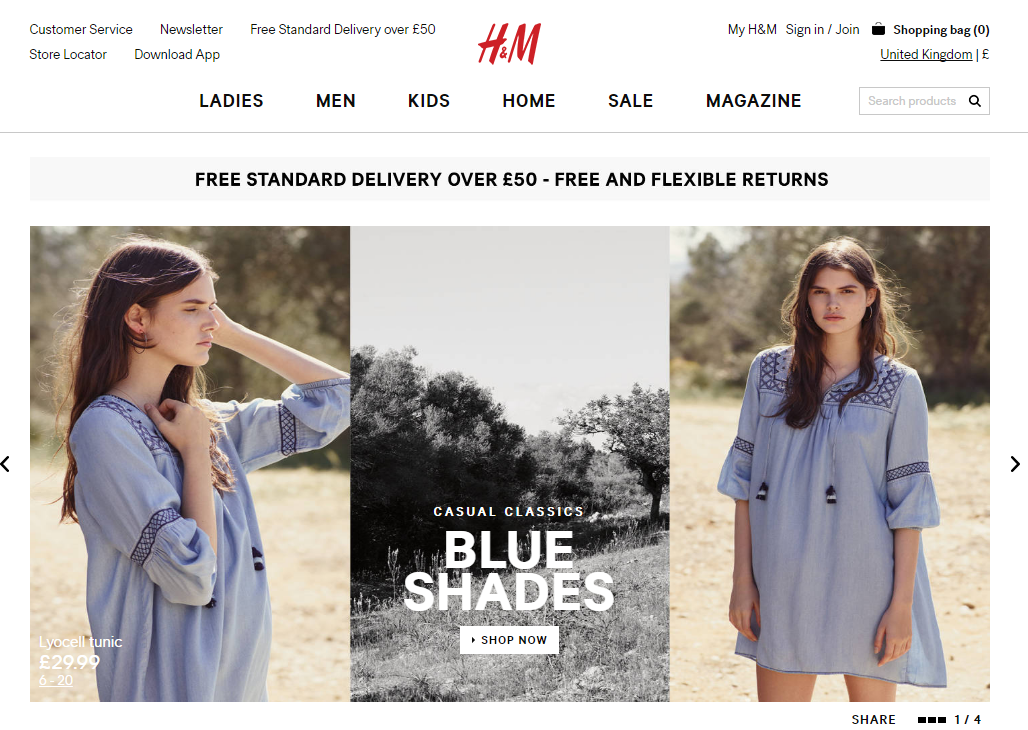Open the Store Locator link
Screen dimensions: 1028x730
click(68, 54)
